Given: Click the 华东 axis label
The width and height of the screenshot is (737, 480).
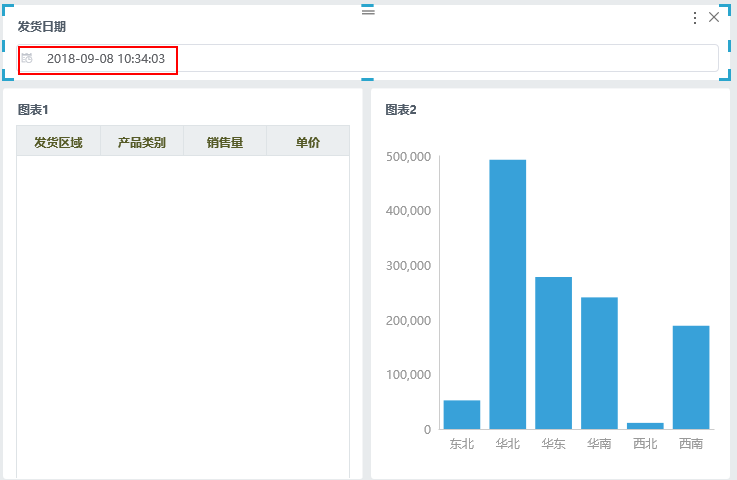Looking at the screenshot, I should [x=553, y=443].
